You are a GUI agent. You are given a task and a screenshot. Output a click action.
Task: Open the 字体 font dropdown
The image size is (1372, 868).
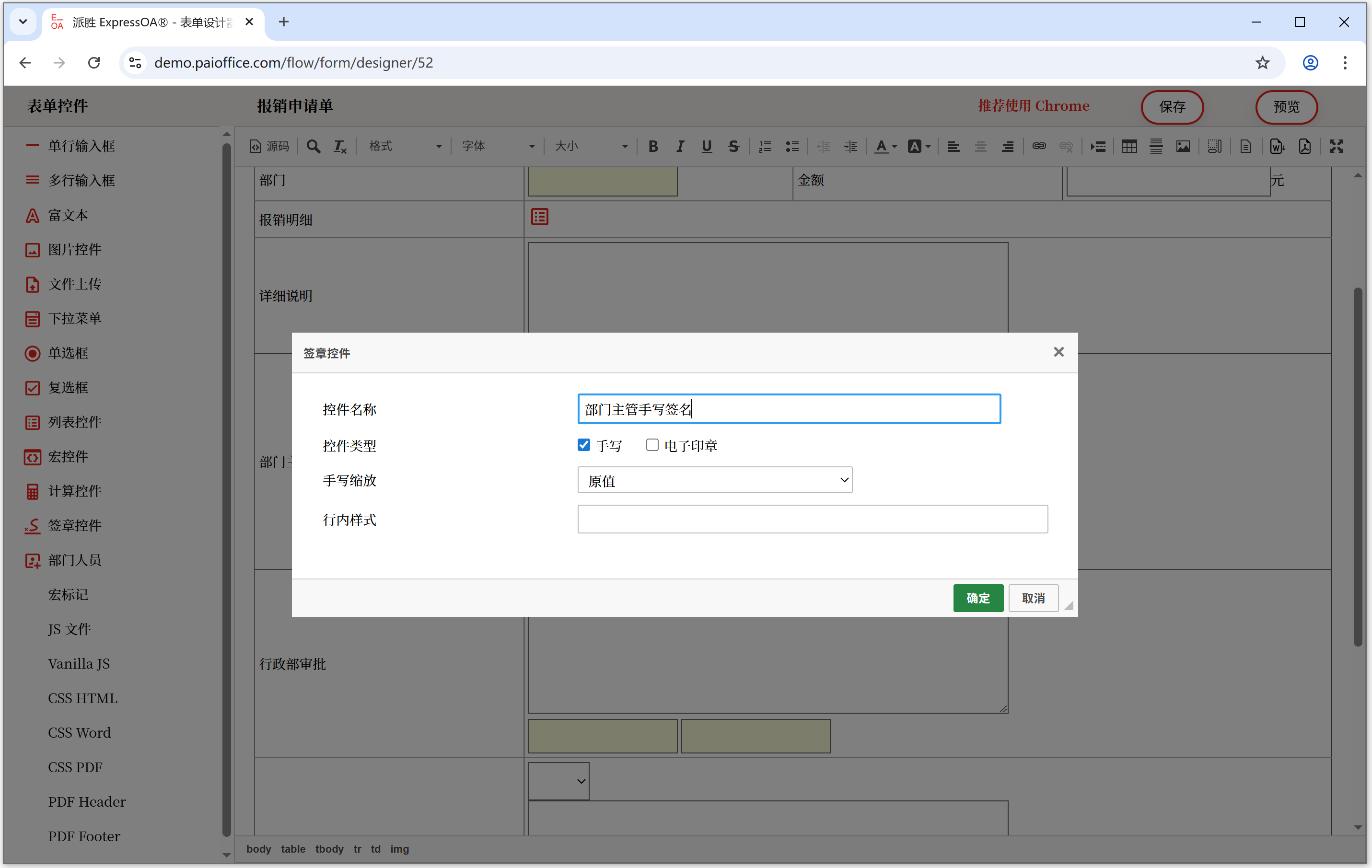pyautogui.click(x=498, y=146)
